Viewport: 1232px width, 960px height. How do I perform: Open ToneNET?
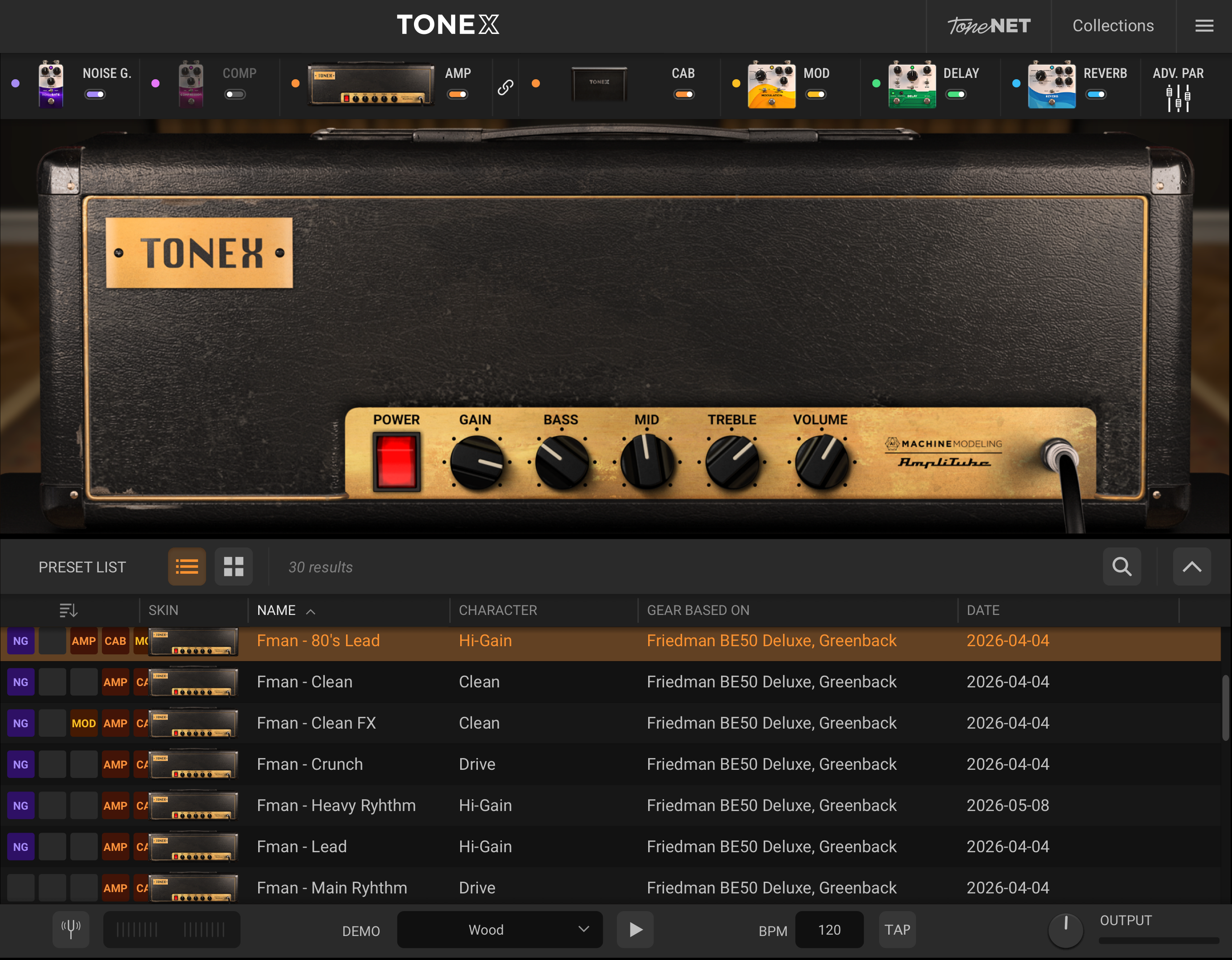tap(989, 26)
